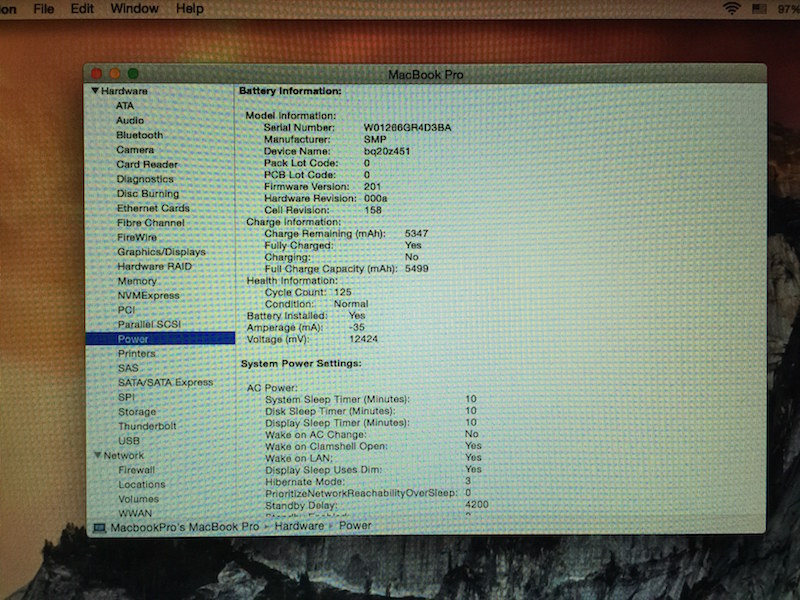Click the Hardware Revision value 000a
The height and width of the screenshot is (600, 800).
pyautogui.click(x=376, y=198)
